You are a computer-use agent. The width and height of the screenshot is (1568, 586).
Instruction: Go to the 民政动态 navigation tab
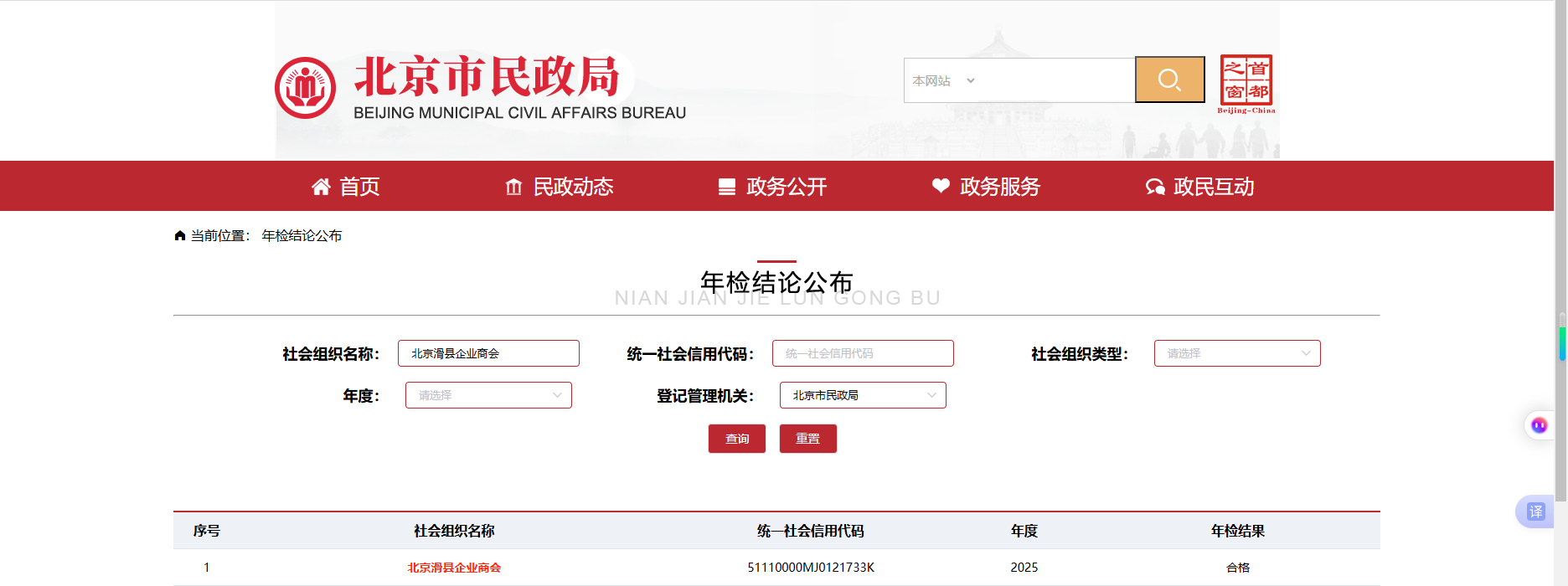click(x=559, y=187)
